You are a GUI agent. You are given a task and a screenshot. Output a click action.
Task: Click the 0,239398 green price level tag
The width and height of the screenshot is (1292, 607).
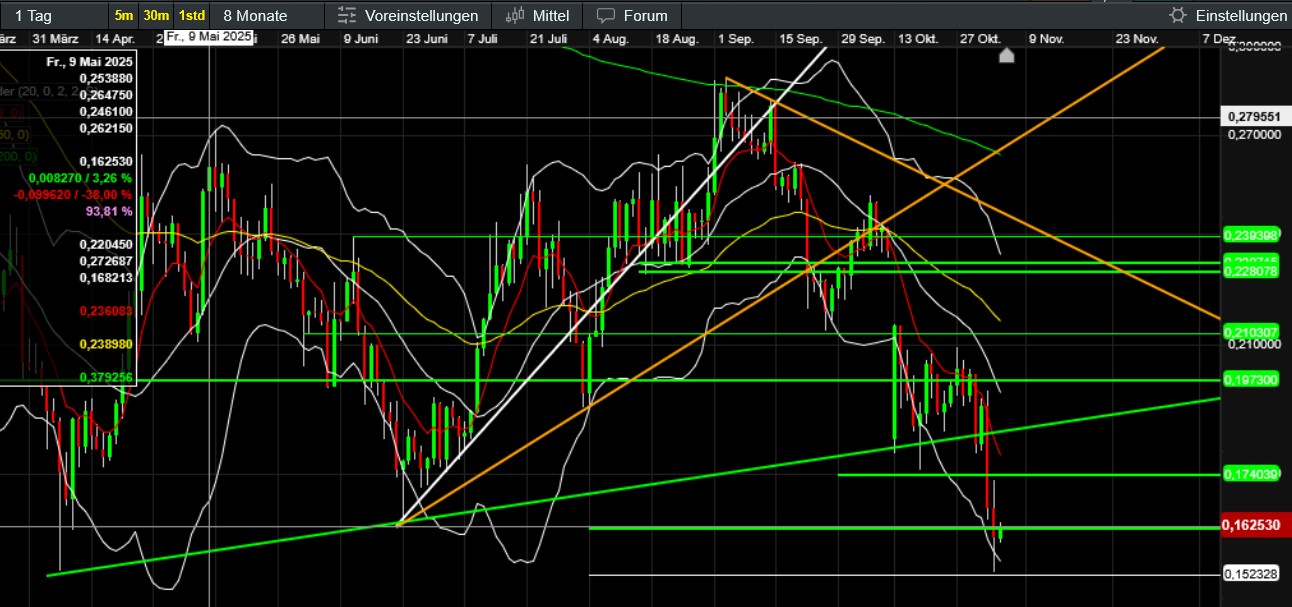tap(1252, 236)
